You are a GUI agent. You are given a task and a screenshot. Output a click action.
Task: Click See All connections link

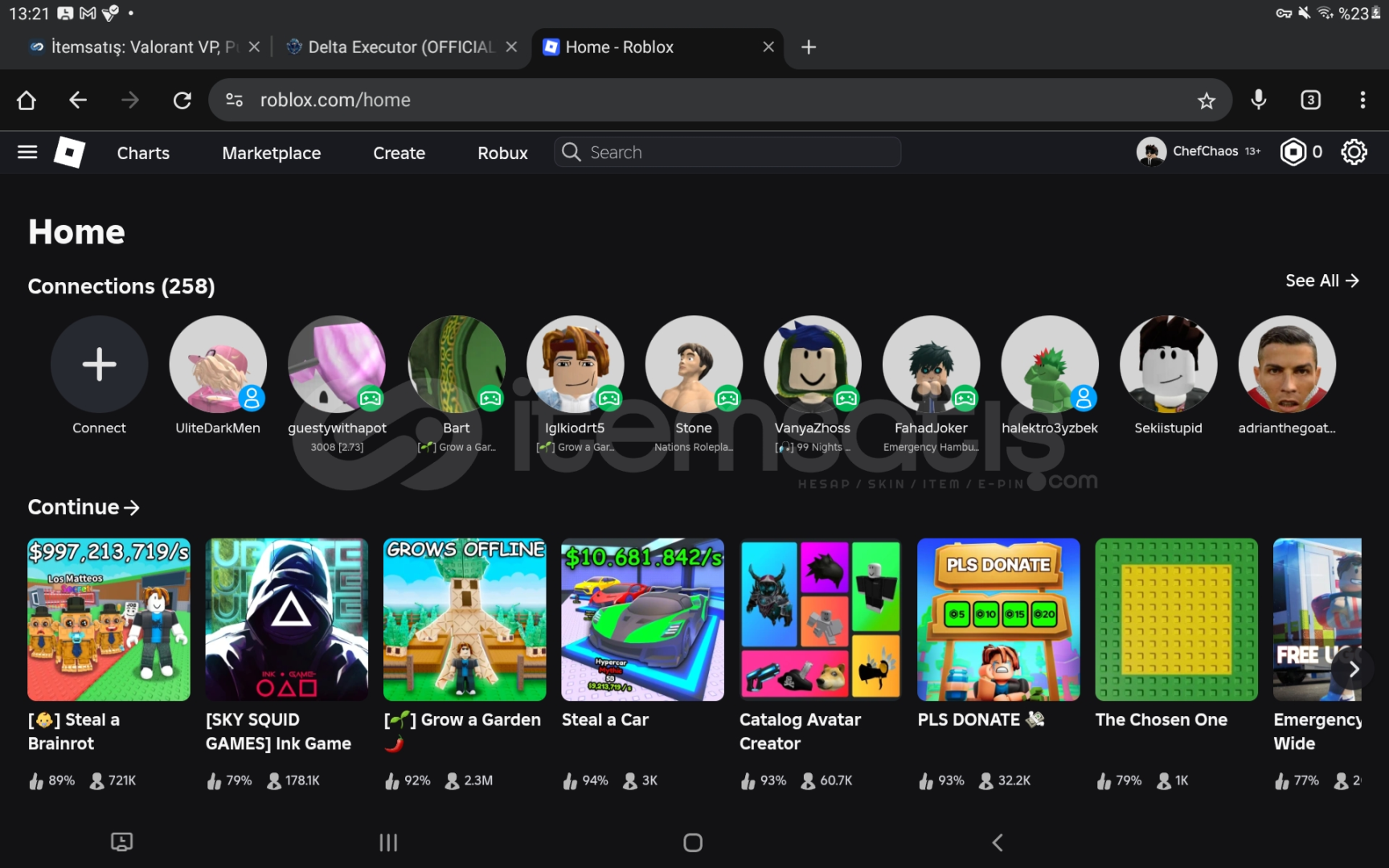click(x=1321, y=280)
